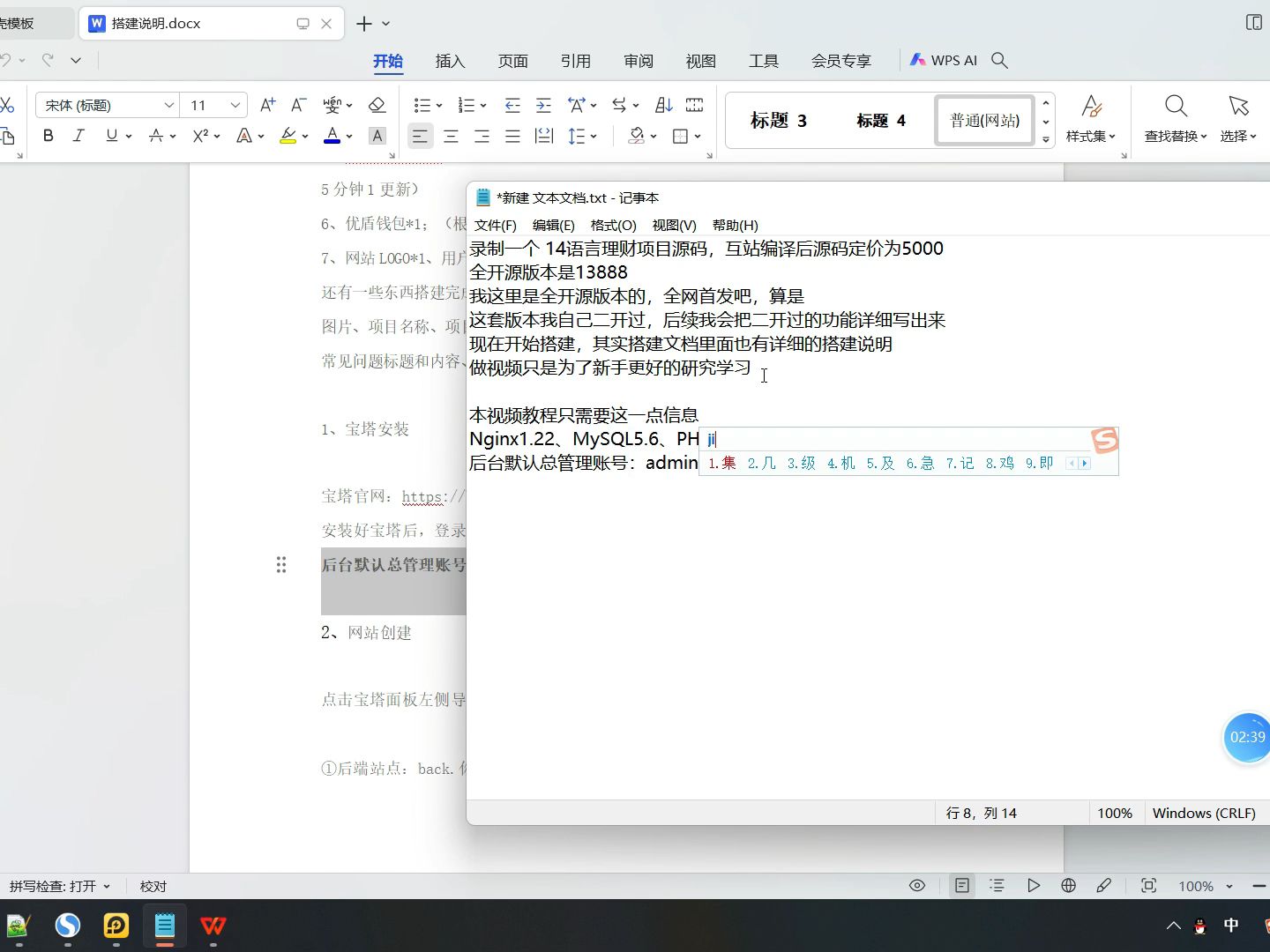
Task: Open the 查找替换 dropdown
Action: 1176,119
